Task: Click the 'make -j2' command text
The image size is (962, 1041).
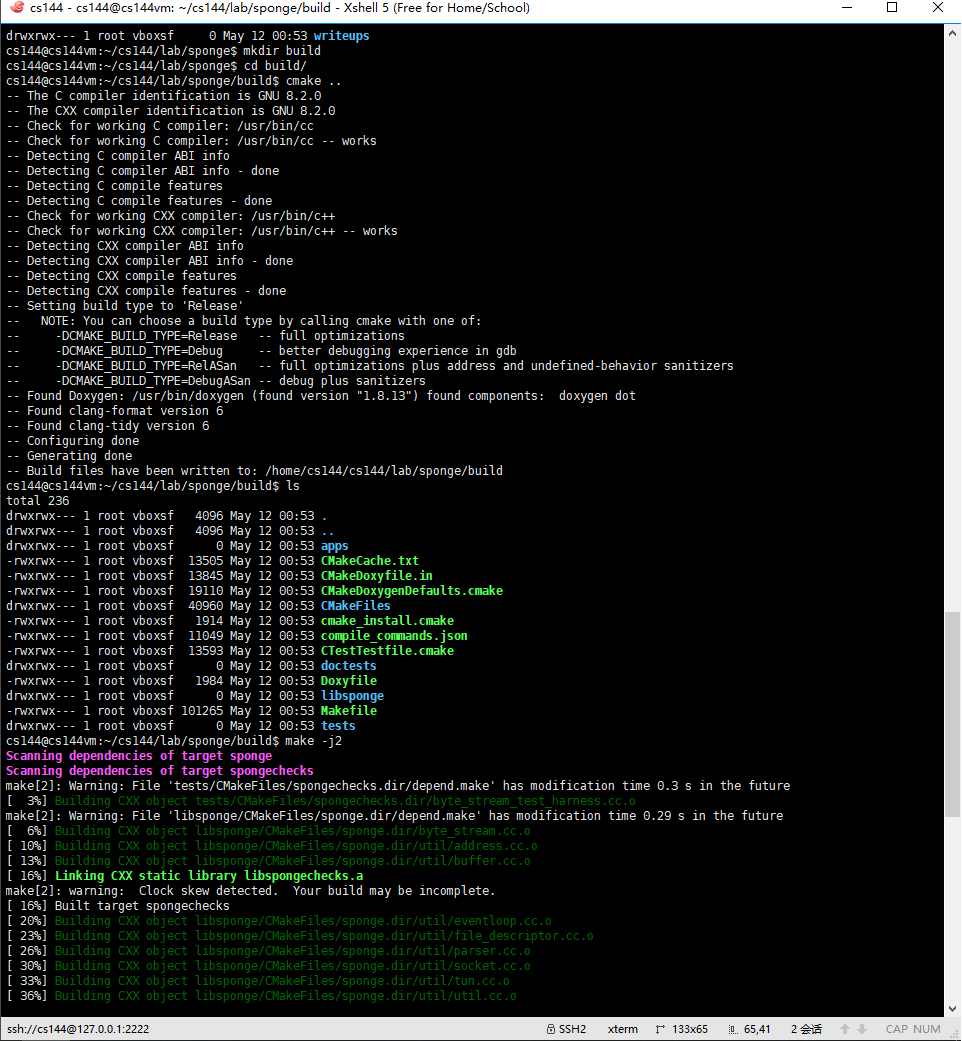Action: (313, 741)
